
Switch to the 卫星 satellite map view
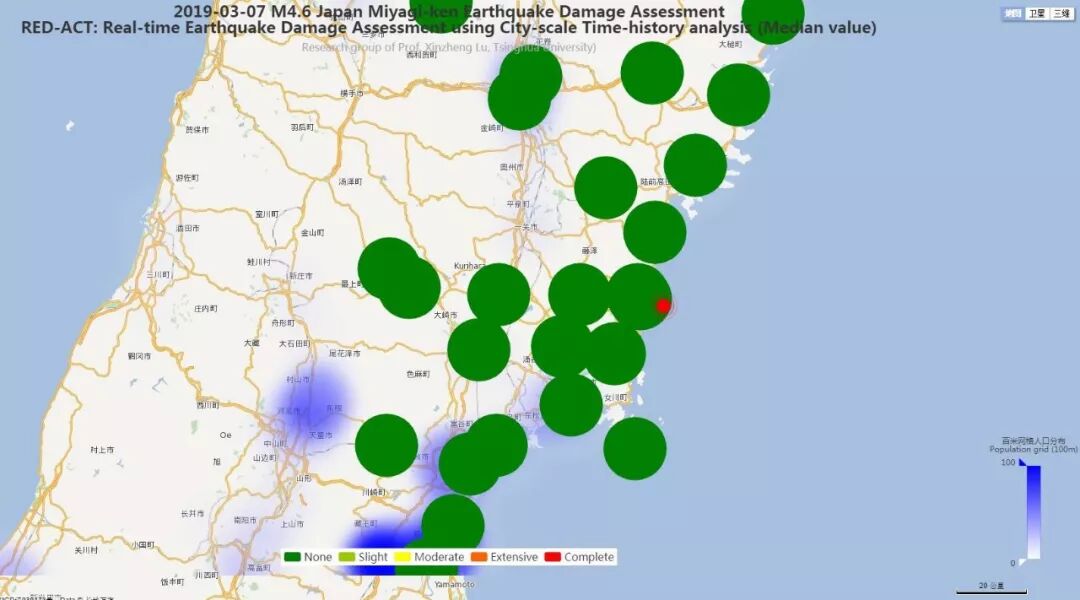tap(1037, 14)
